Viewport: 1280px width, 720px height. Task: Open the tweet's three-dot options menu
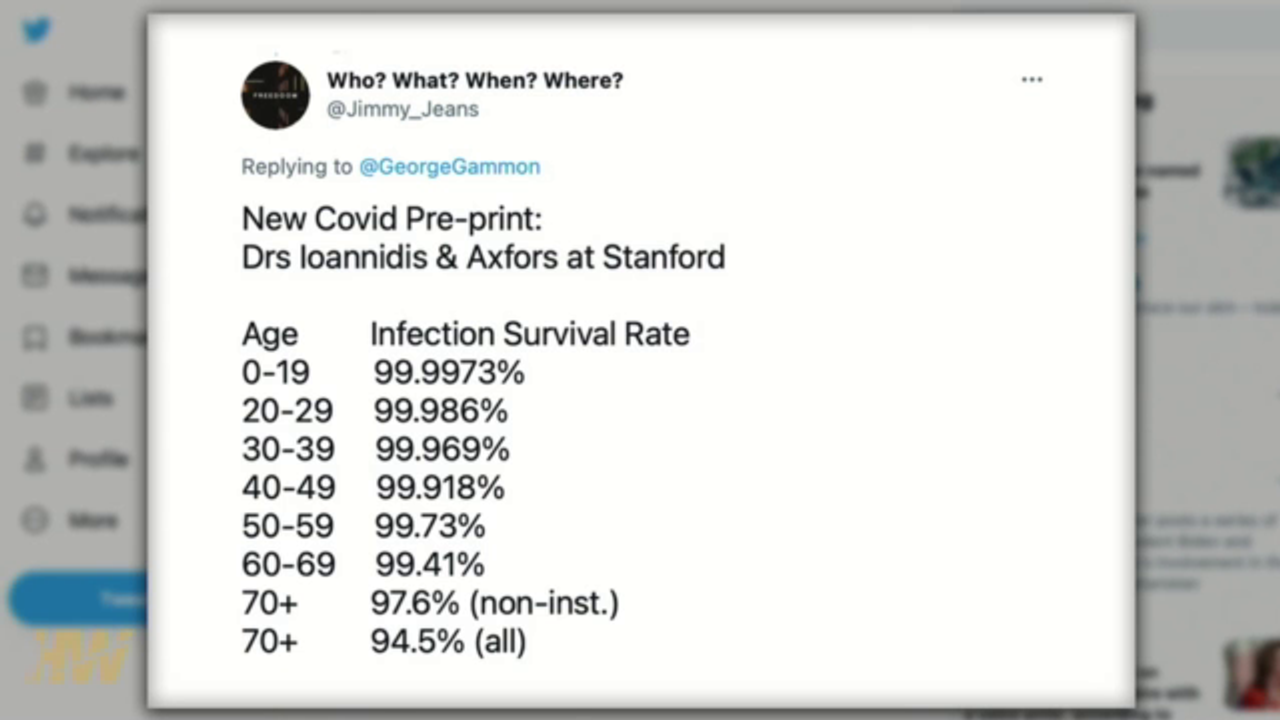pos(1032,80)
